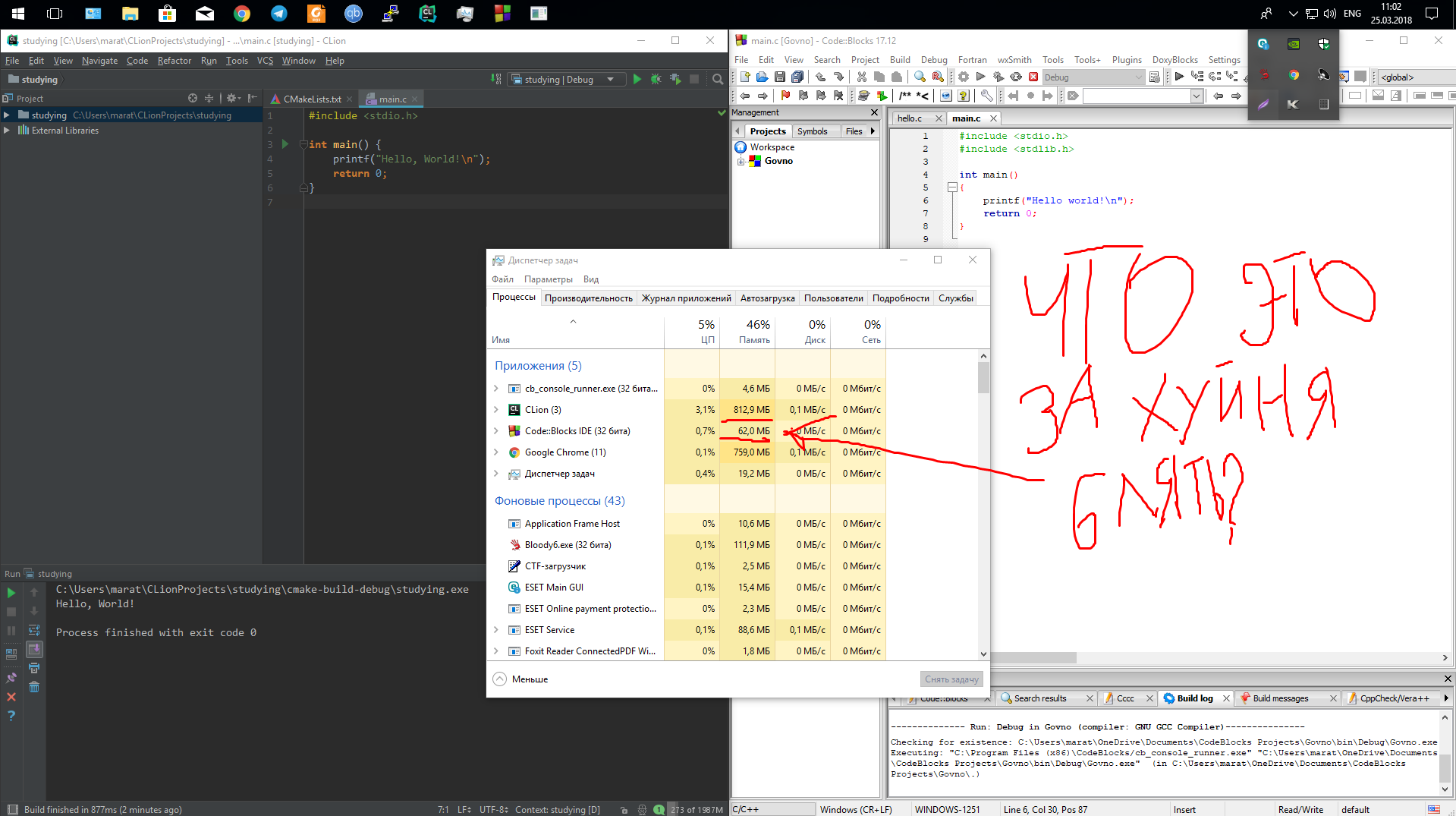
Task: Show hidden system tray icons chevron
Action: [1293, 14]
